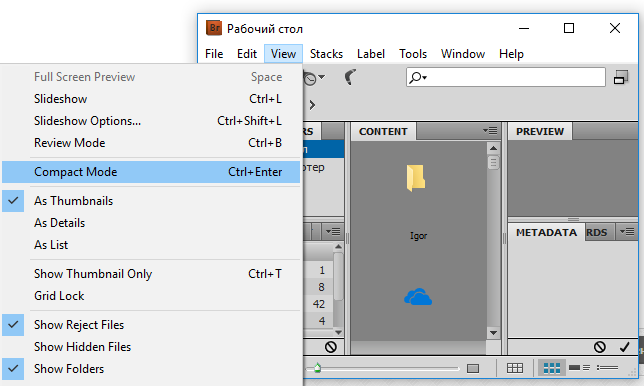Select the list view icon at bottom
This screenshot has width=644, height=386.
pyautogui.click(x=607, y=368)
